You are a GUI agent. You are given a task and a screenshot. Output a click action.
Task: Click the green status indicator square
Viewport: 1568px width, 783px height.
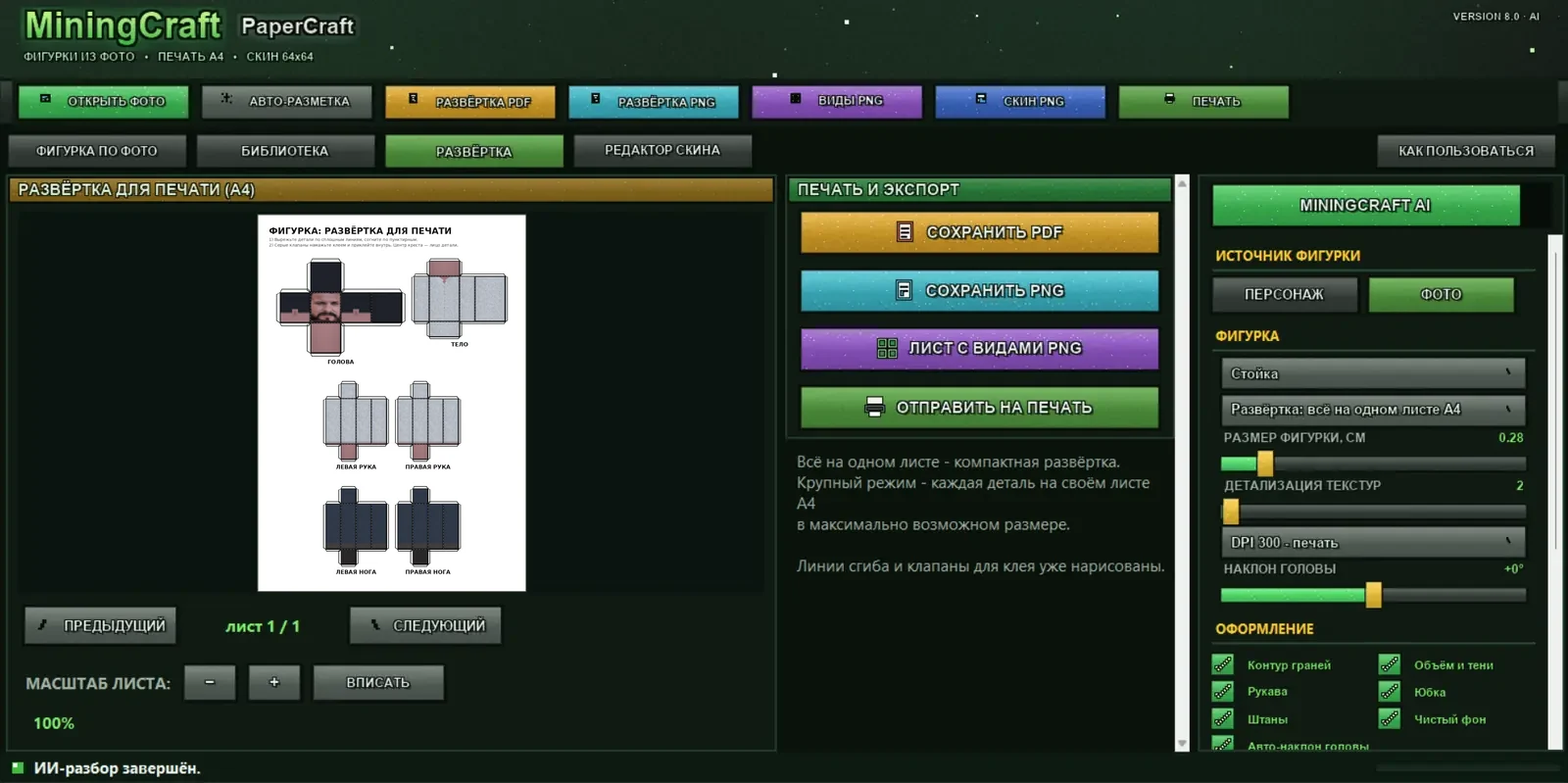point(18,767)
